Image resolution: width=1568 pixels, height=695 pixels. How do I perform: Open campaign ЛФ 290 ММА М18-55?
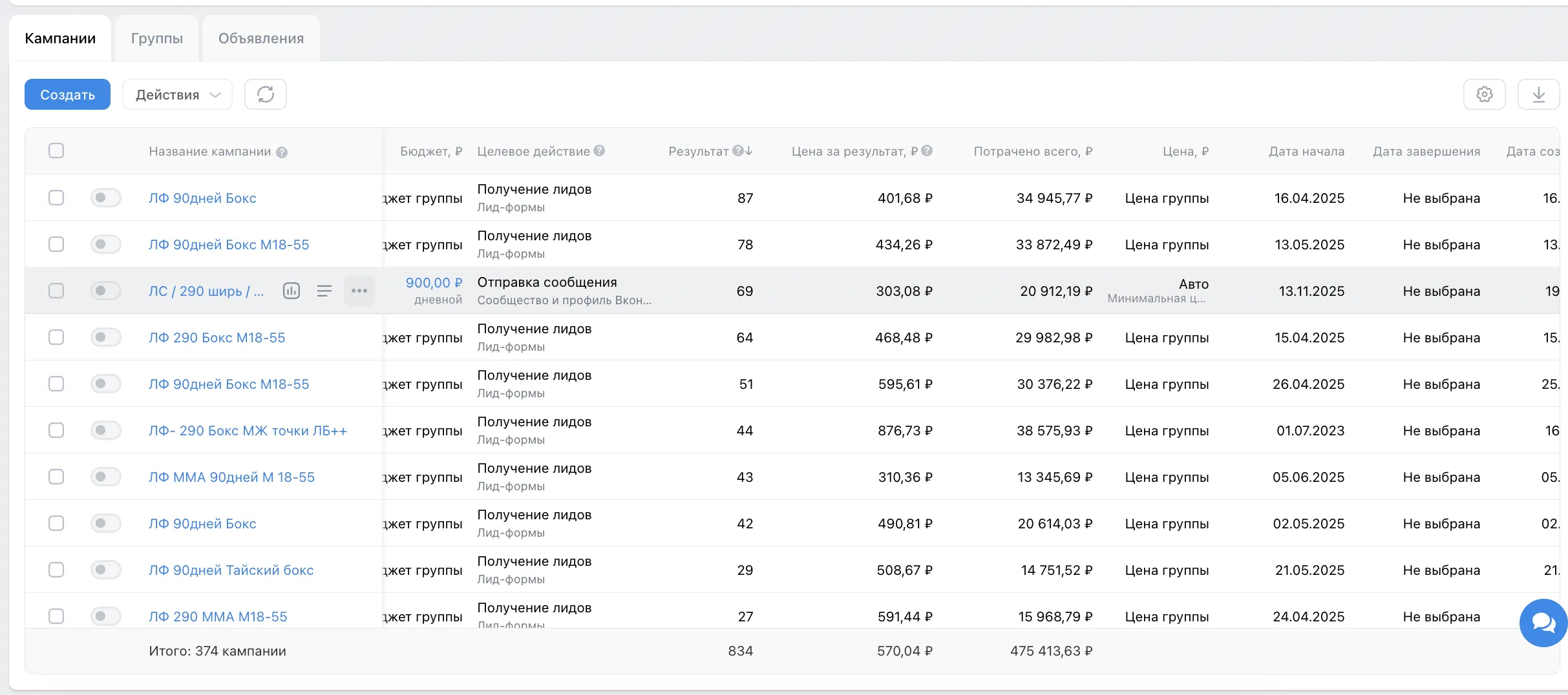[x=218, y=616]
